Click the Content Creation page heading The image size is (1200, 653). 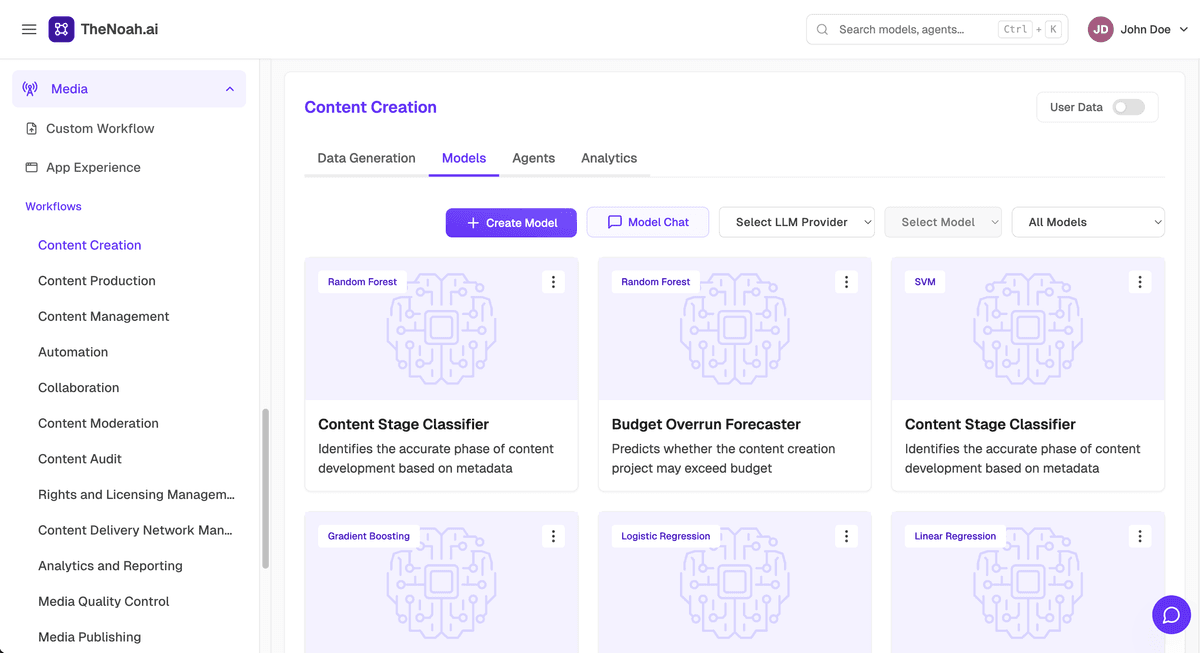[370, 107]
